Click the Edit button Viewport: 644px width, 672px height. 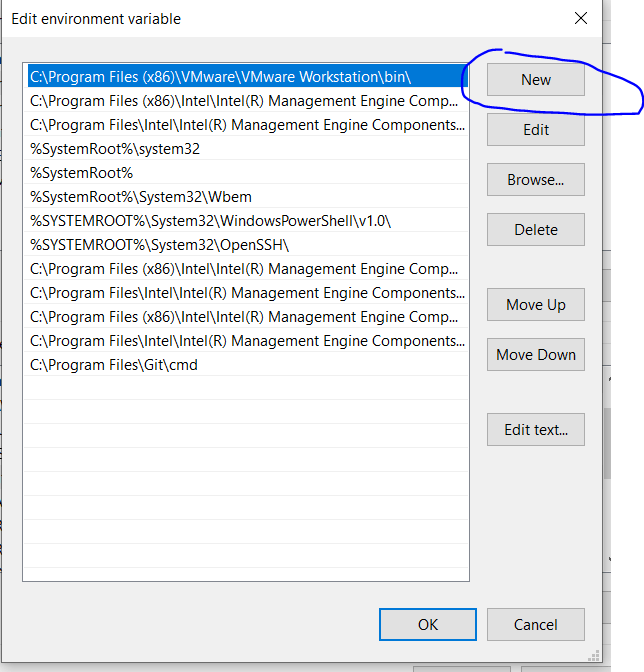[535, 130]
